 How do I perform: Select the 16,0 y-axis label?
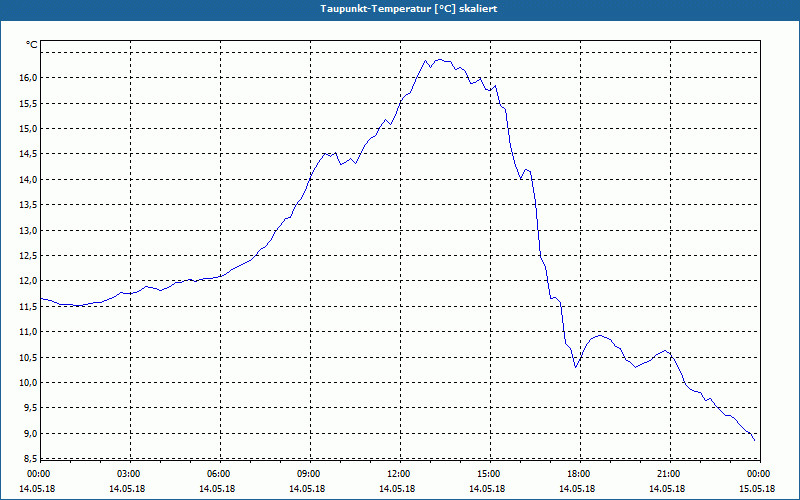(x=29, y=78)
